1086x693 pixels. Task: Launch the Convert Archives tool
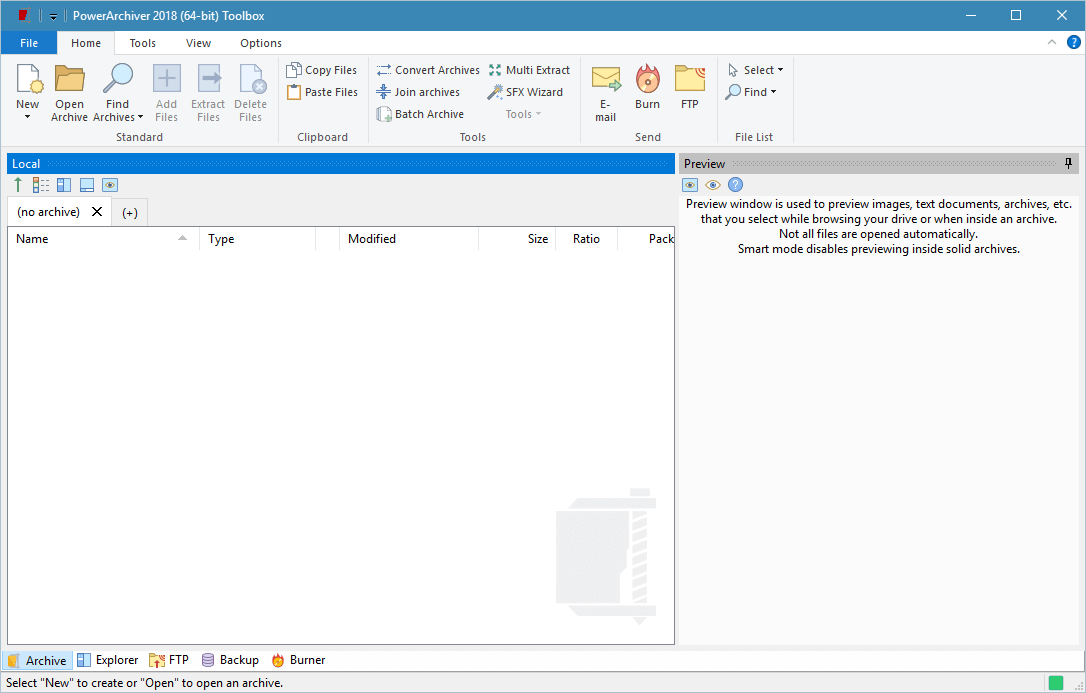[x=428, y=70]
